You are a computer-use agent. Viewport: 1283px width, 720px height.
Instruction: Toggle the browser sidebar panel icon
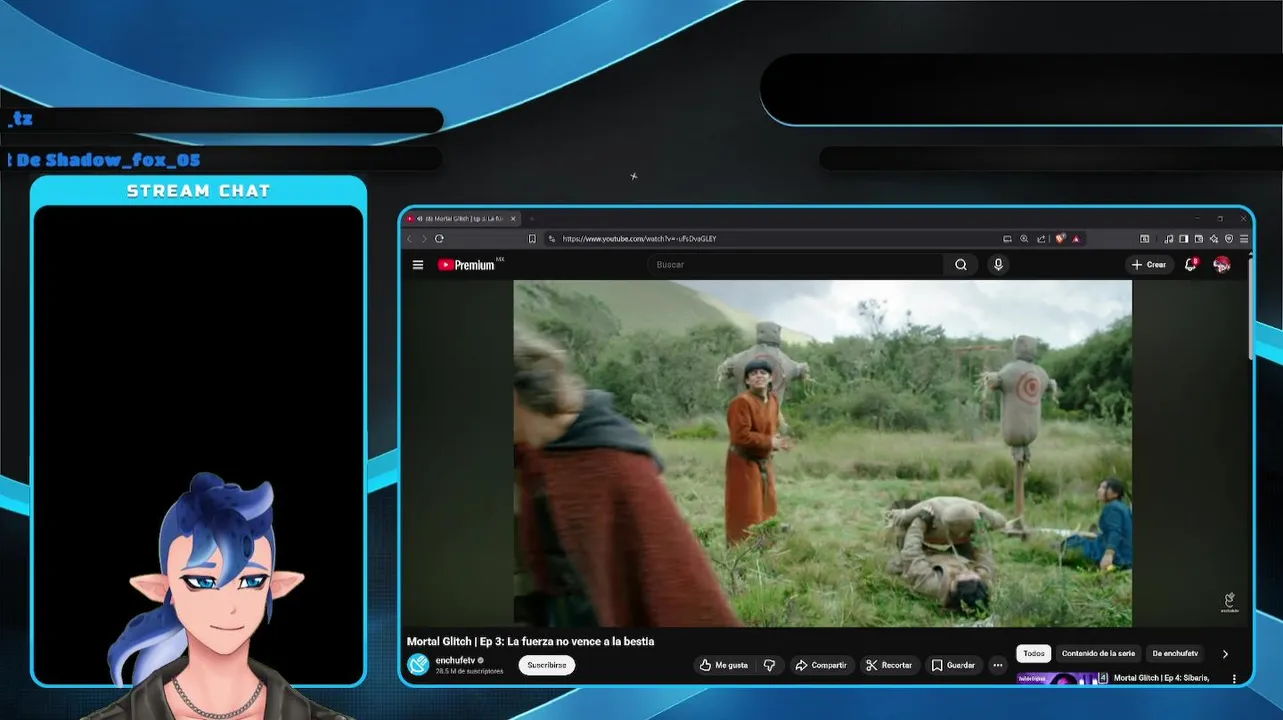(x=1183, y=239)
